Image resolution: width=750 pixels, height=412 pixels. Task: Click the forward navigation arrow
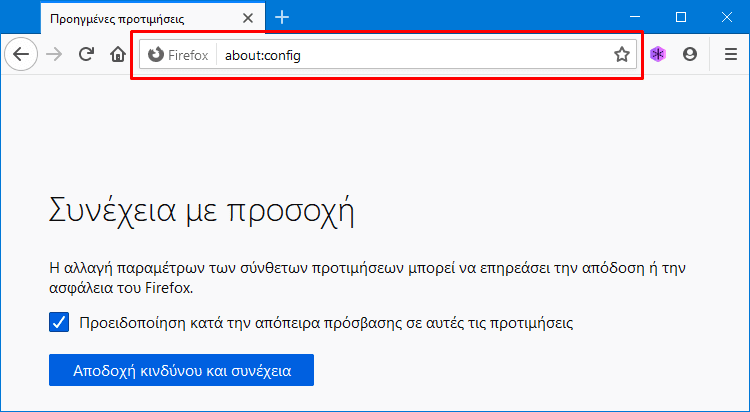click(54, 55)
